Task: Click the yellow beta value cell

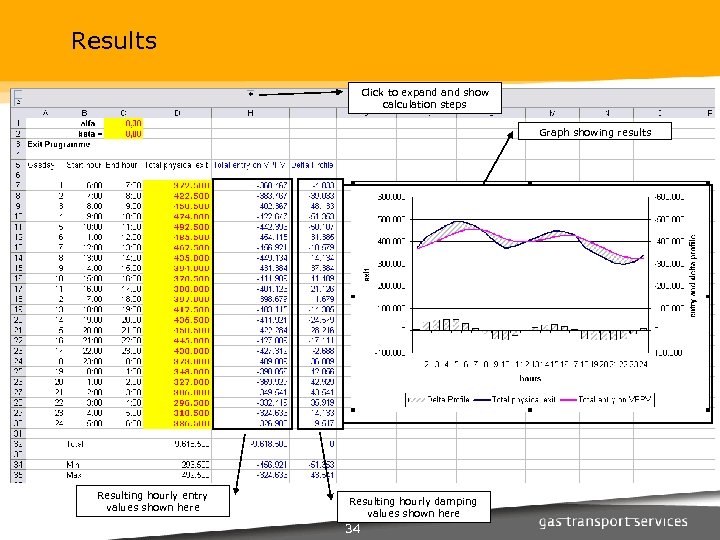Action: [124, 134]
